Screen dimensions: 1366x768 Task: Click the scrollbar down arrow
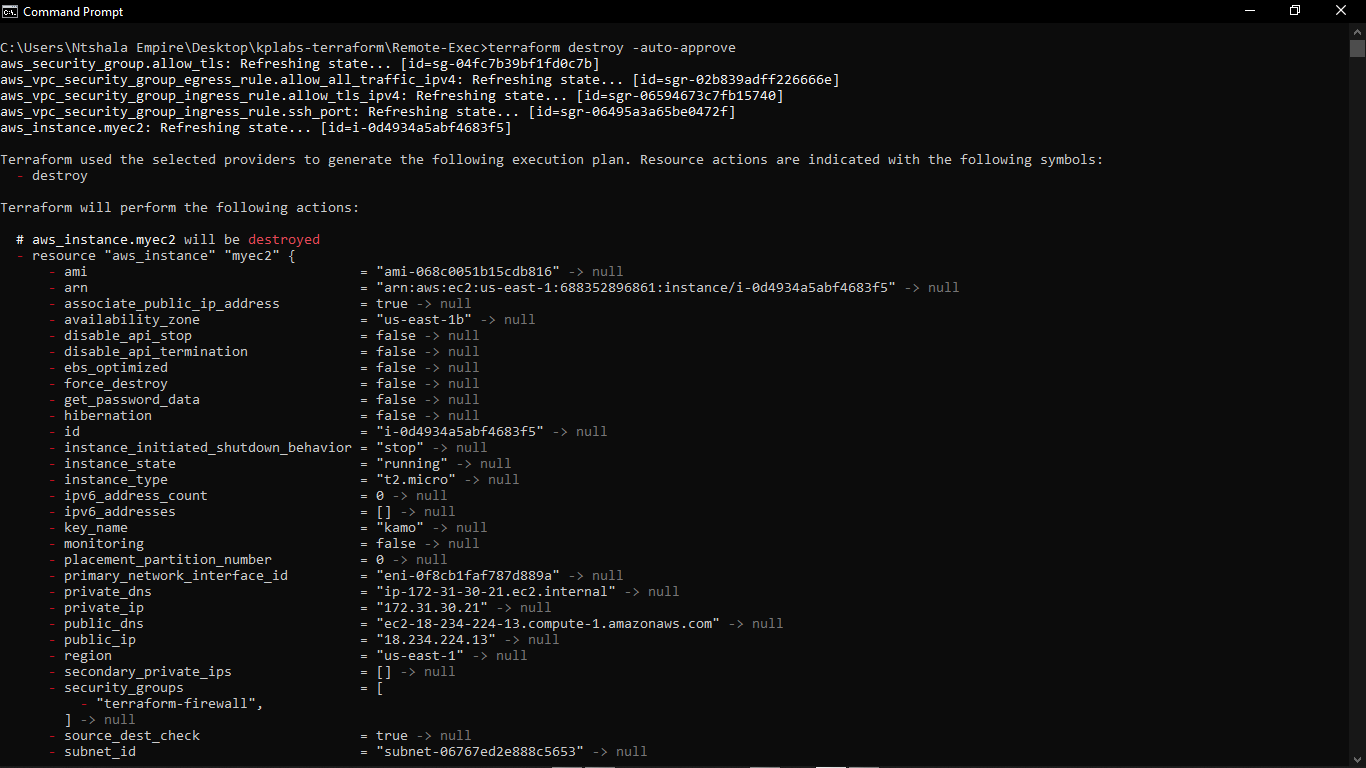click(x=1357, y=758)
